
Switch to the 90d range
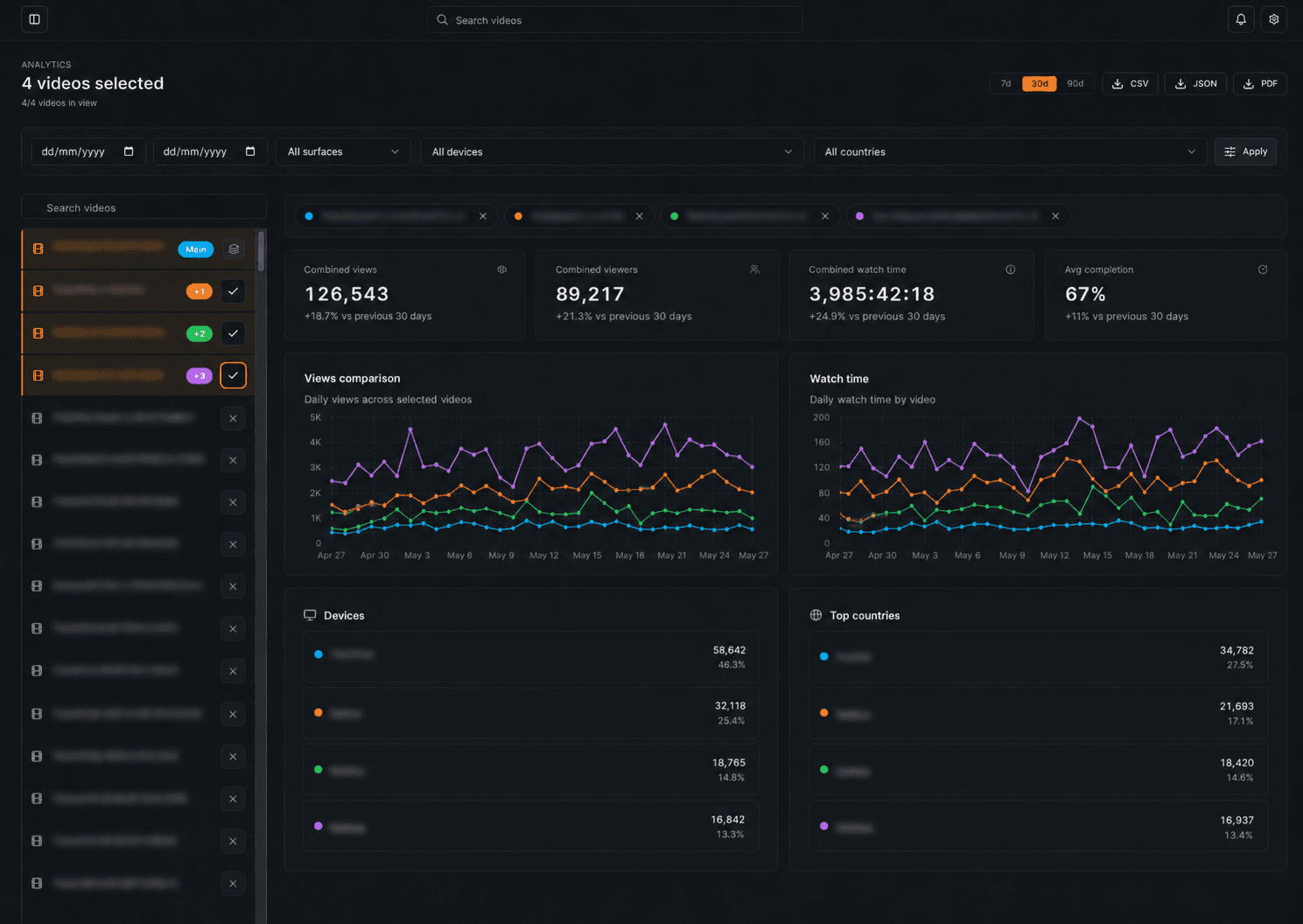click(1075, 84)
